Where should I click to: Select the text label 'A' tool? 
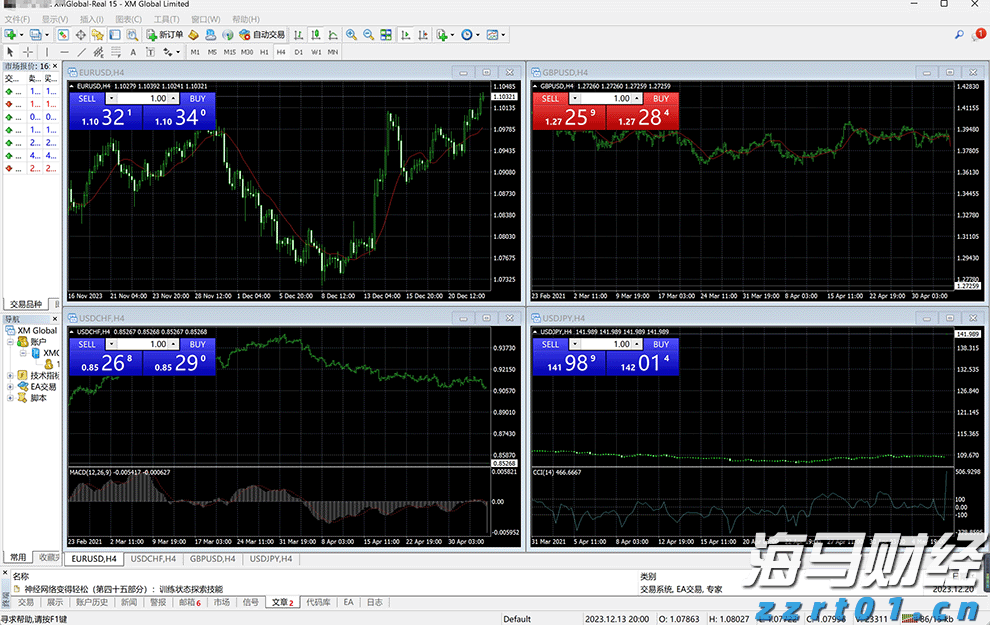(133, 52)
